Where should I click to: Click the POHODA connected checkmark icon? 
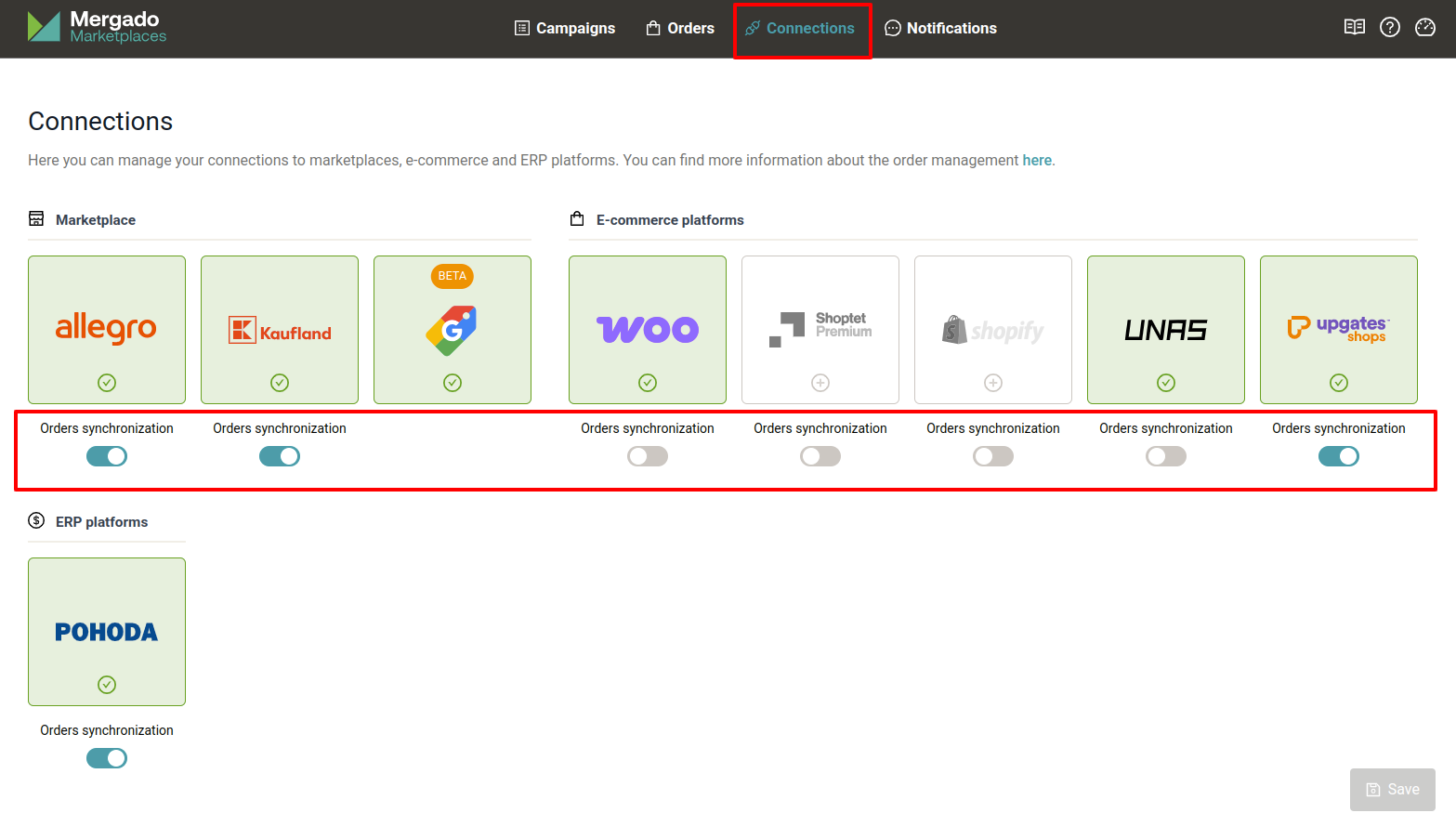pos(107,685)
